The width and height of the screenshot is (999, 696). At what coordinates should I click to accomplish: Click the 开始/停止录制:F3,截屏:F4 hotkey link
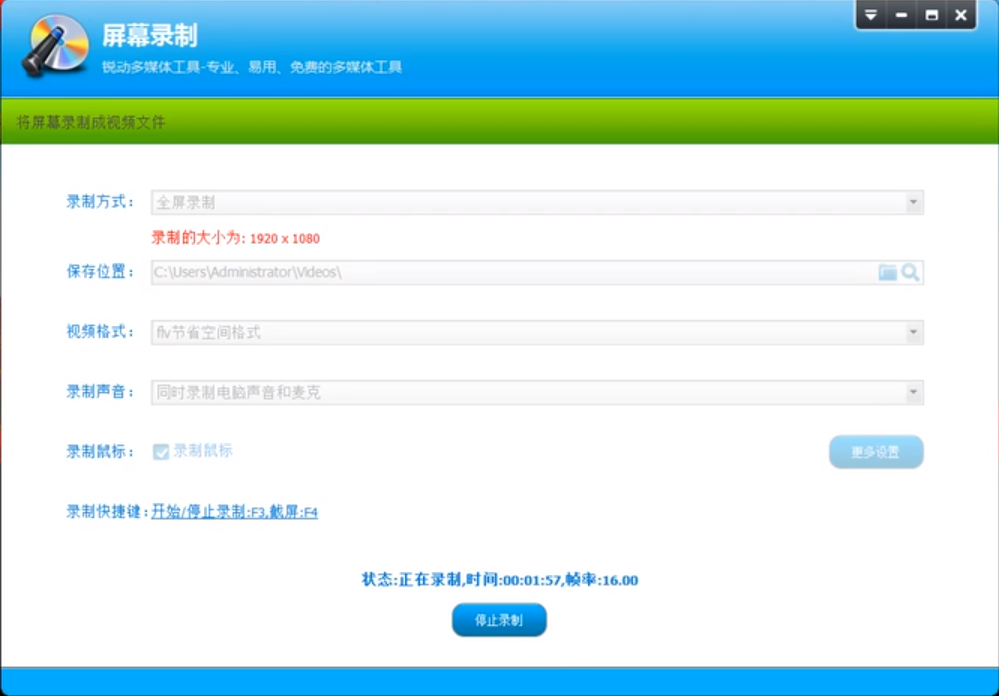[x=234, y=512]
